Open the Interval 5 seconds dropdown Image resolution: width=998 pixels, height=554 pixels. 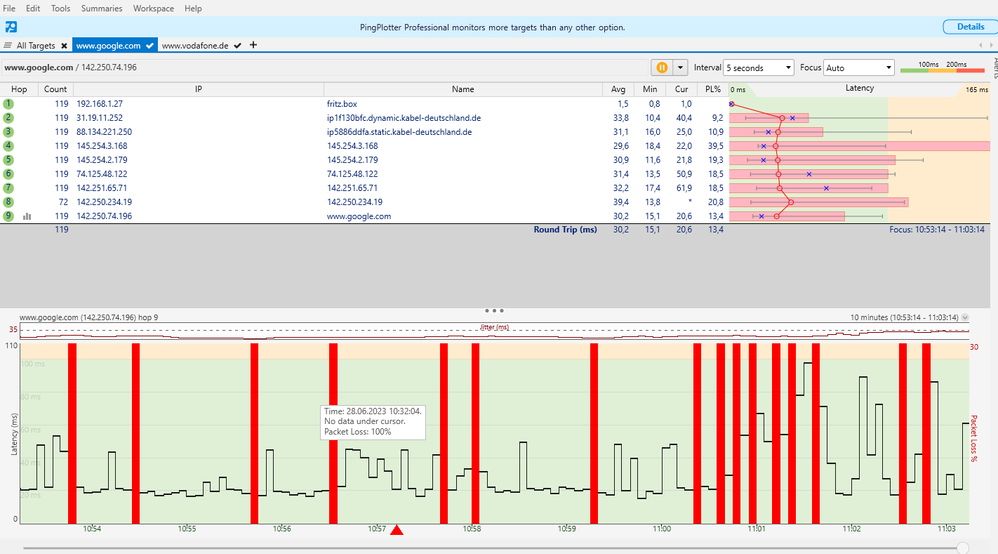pos(759,67)
